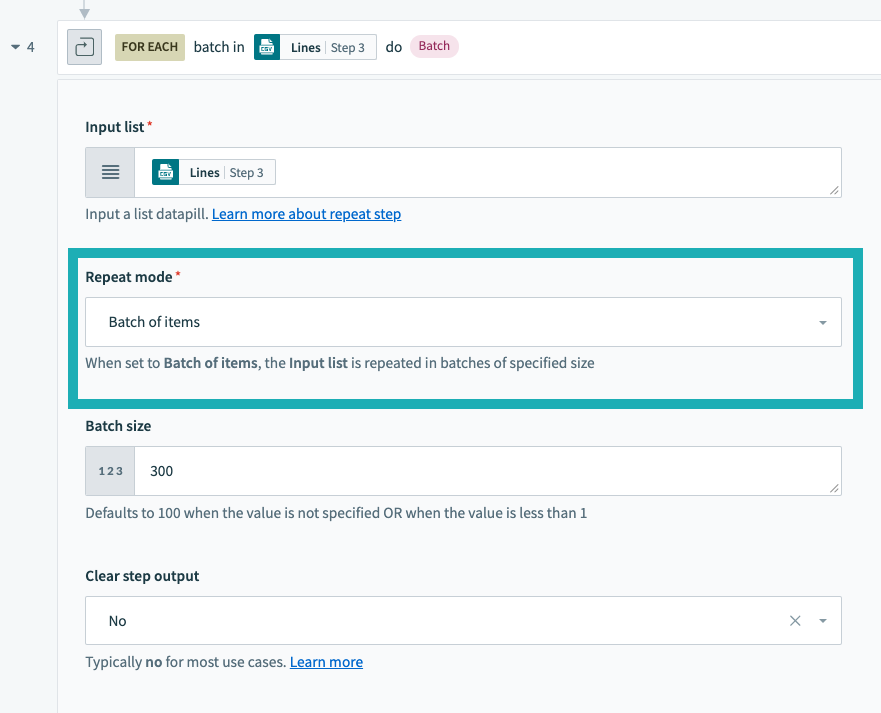Open the Repeat mode dropdown
881x713 pixels.
(463, 322)
